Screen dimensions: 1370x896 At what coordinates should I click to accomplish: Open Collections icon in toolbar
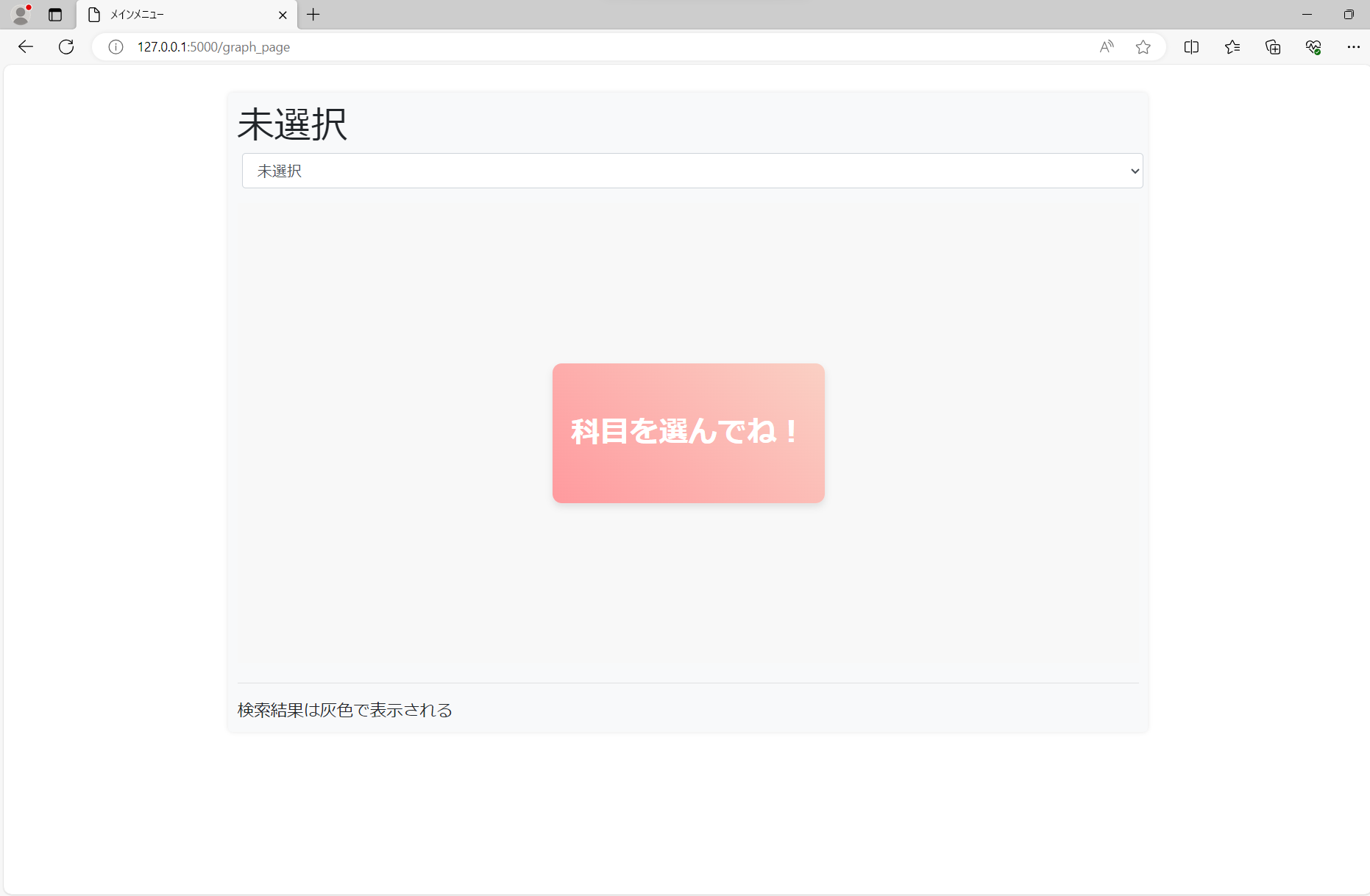(x=1273, y=47)
